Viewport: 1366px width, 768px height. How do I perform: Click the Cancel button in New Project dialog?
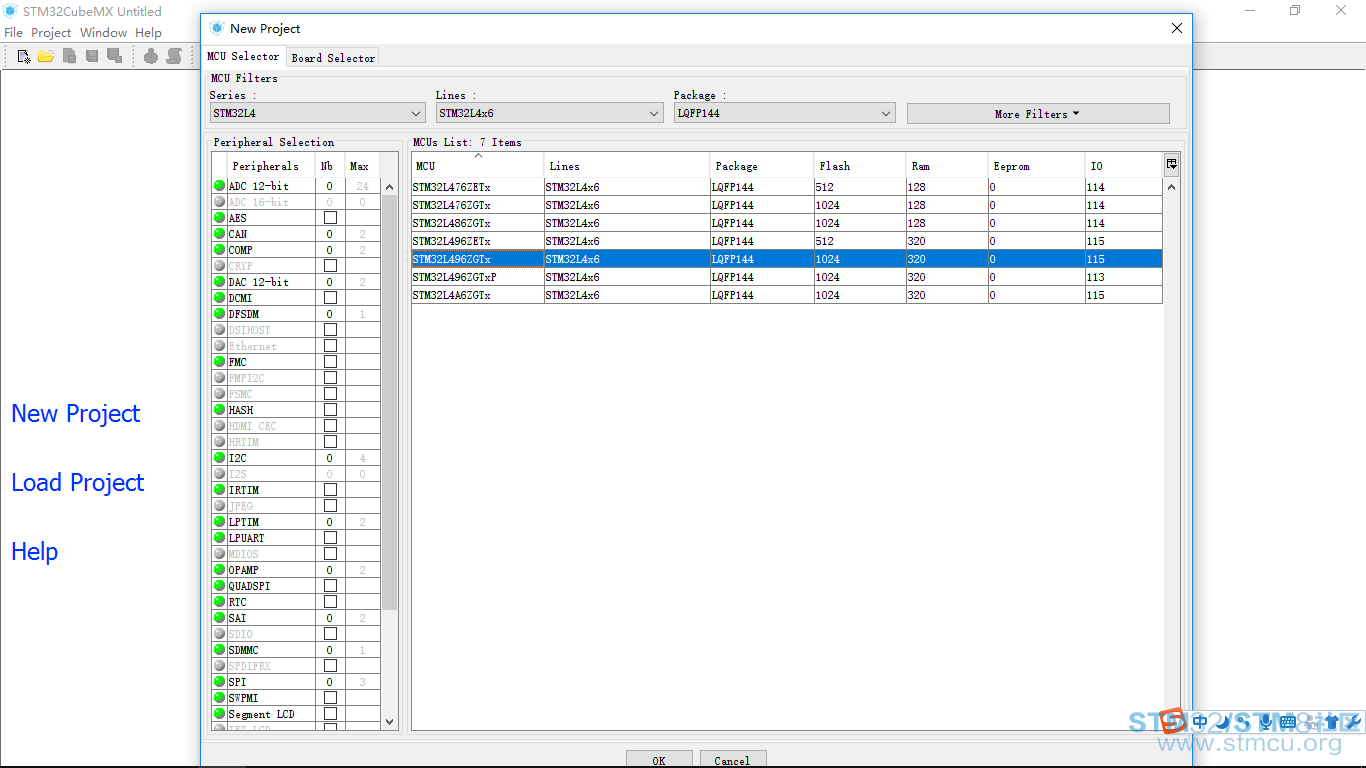click(732, 760)
